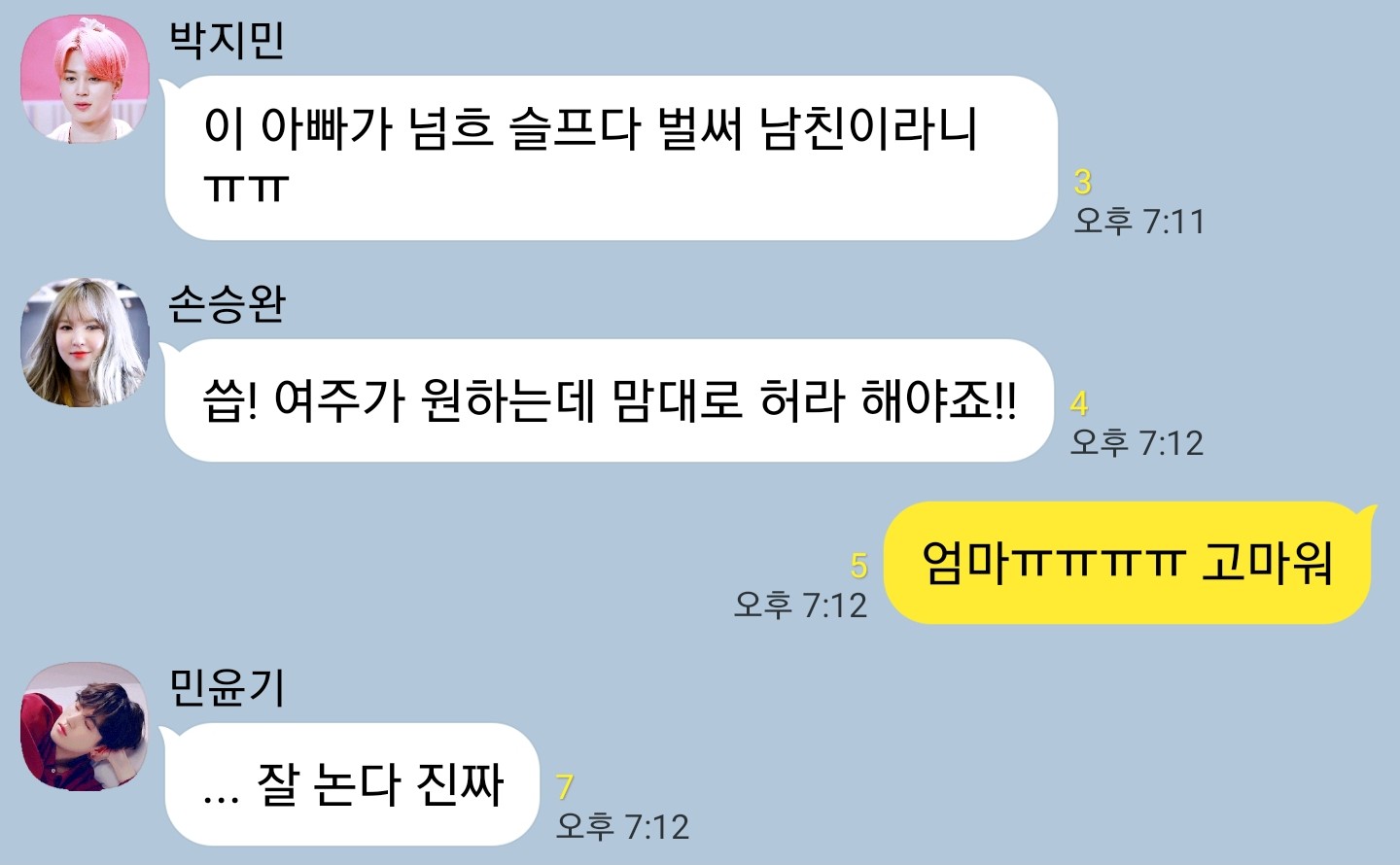The image size is (1400, 865).
Task: Select the yellow bubble 엄마ㅠㅠㅠㅠ 고마워
Action: click(x=1129, y=563)
